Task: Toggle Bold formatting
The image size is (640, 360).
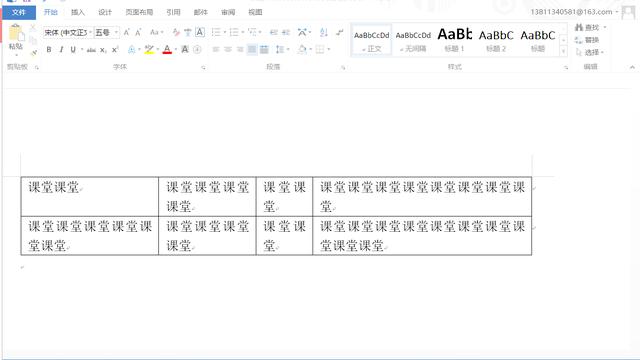Action: click(49, 50)
